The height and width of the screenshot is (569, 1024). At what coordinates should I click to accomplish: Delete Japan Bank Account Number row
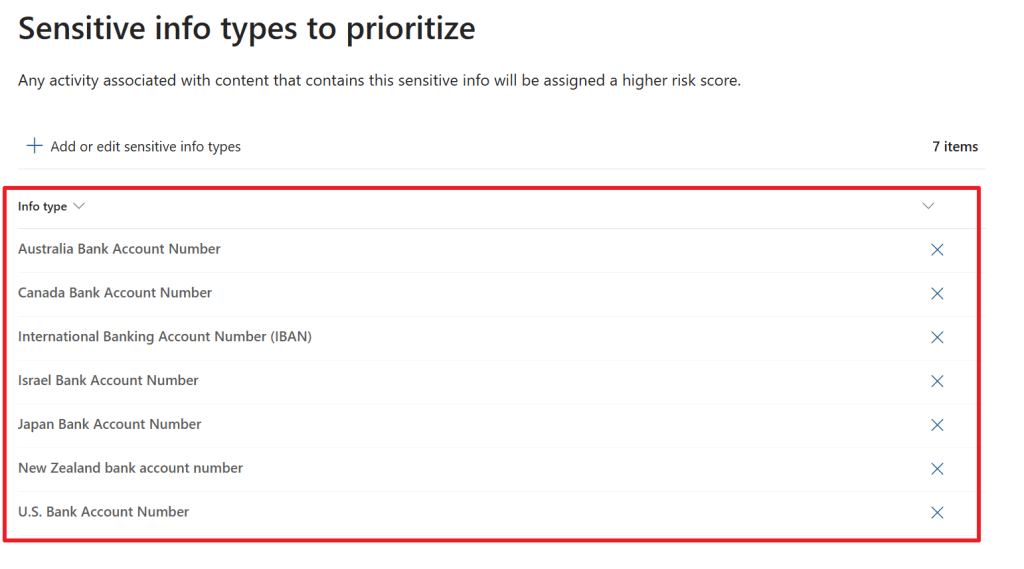coord(937,425)
